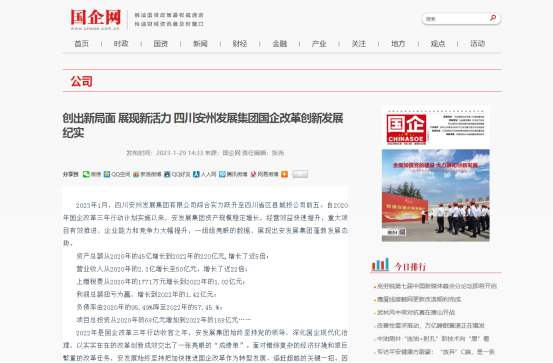Select the 观点 navigation item

coord(438,44)
